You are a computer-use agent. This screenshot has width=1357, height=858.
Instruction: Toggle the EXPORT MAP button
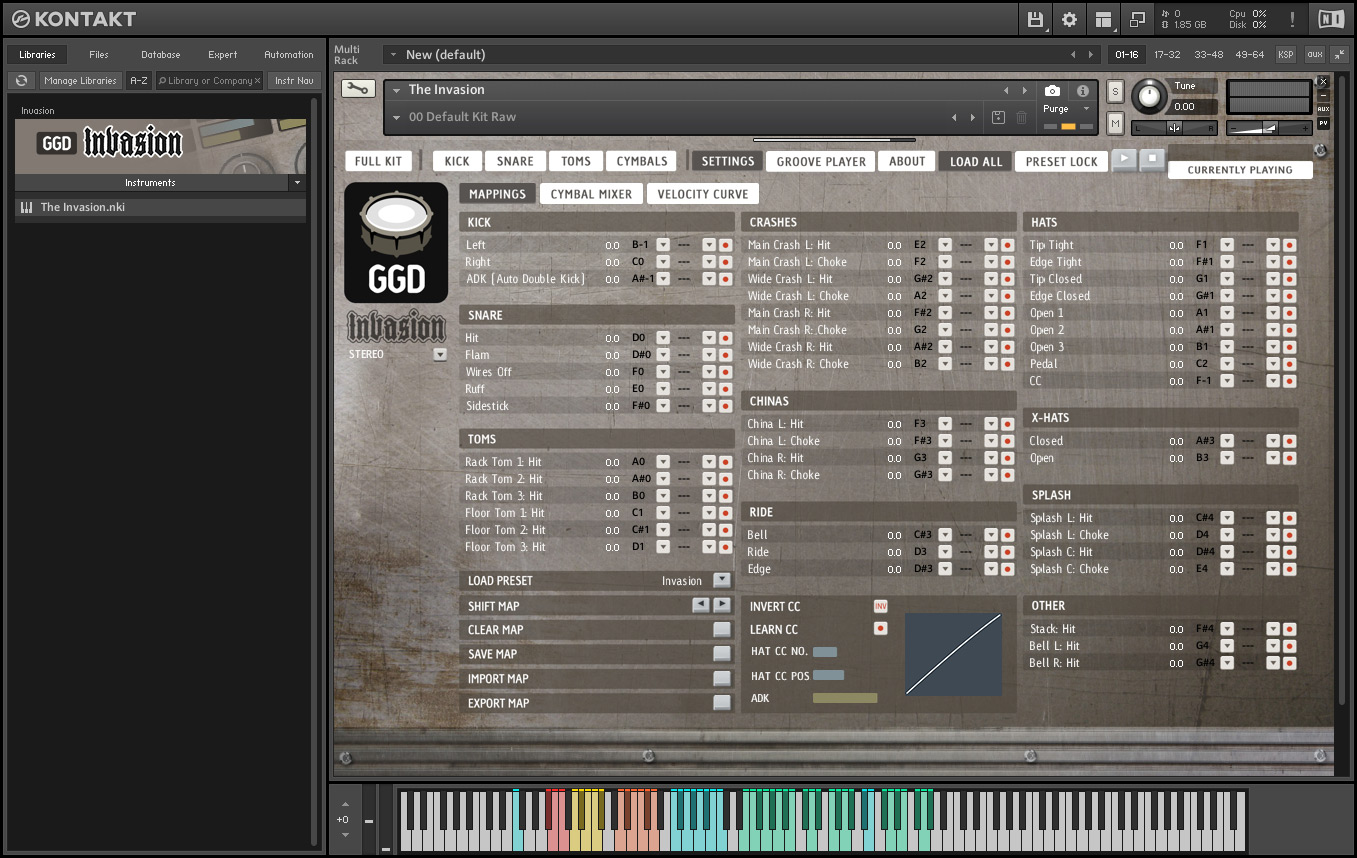coord(721,702)
